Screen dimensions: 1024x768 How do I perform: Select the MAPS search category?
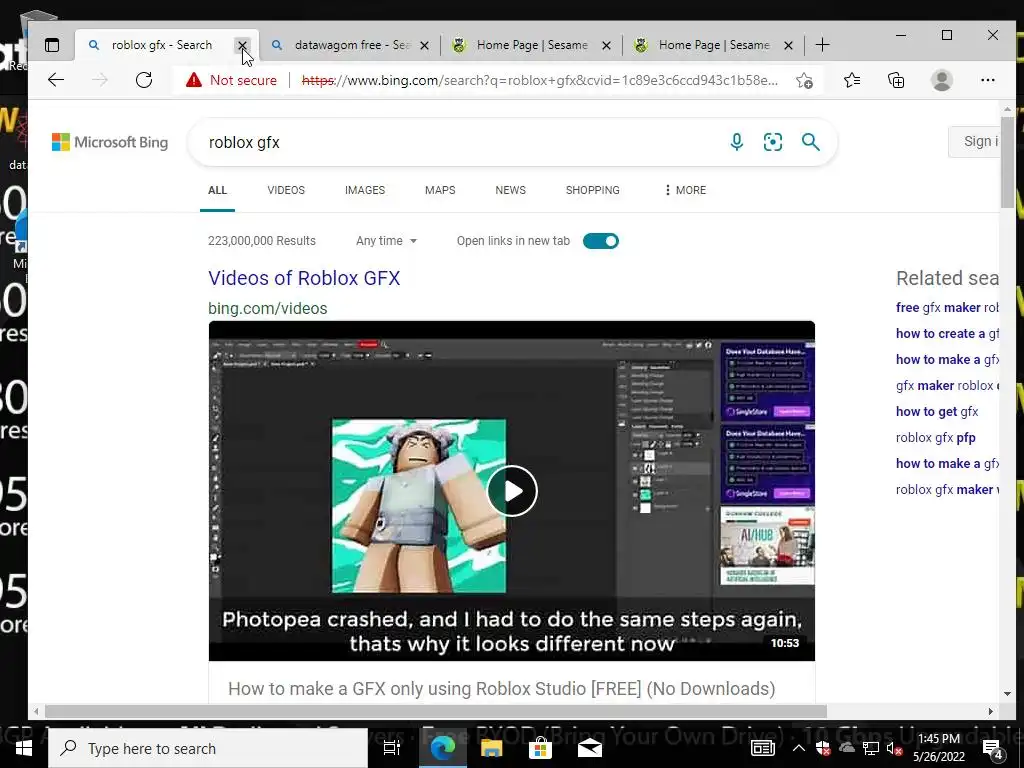[440, 190]
